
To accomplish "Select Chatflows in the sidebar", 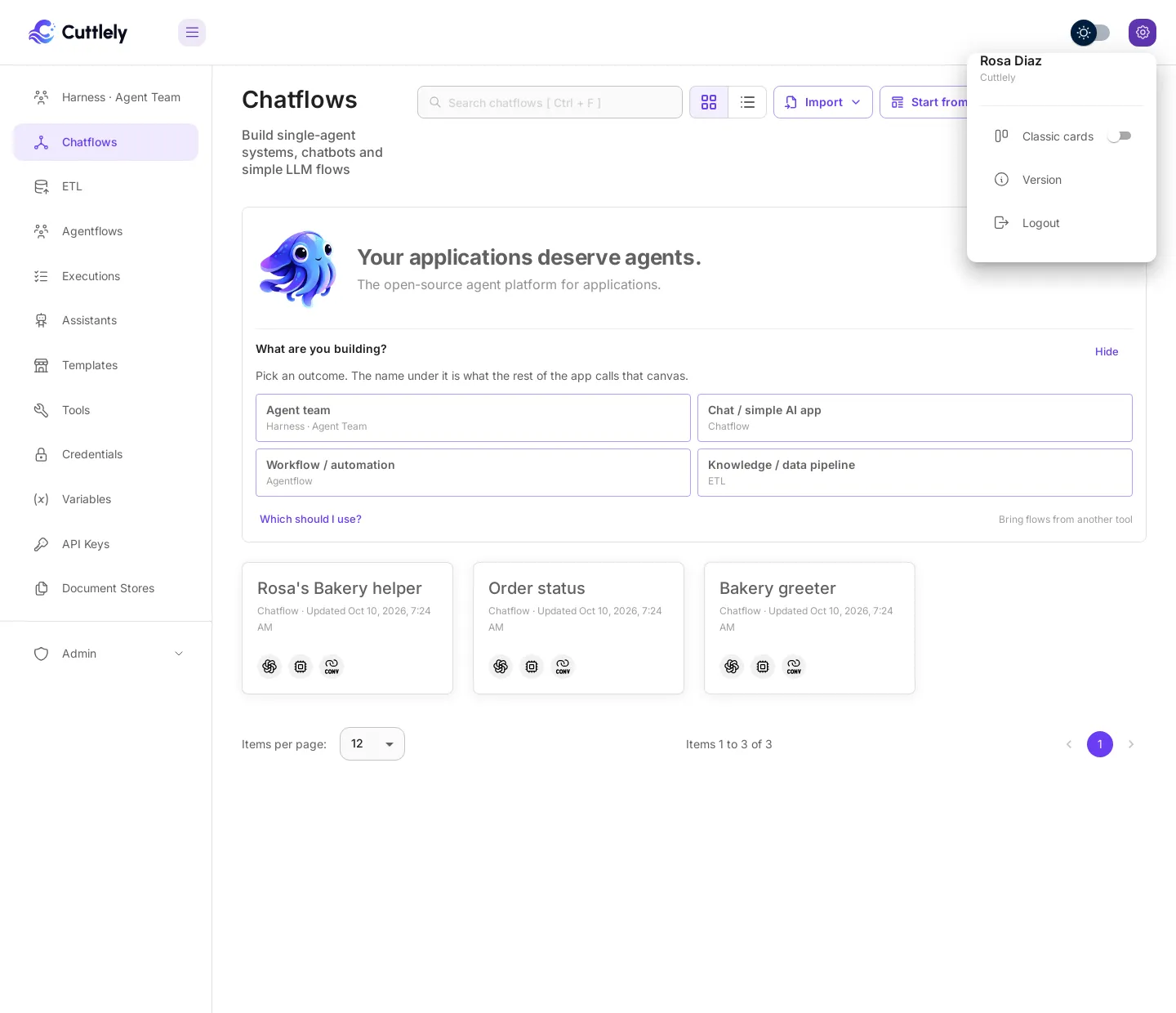I will [x=106, y=142].
